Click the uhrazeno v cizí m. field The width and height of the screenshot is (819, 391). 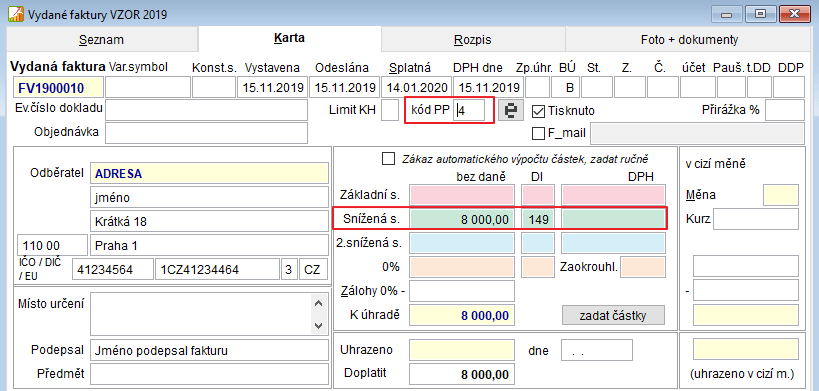(745, 349)
